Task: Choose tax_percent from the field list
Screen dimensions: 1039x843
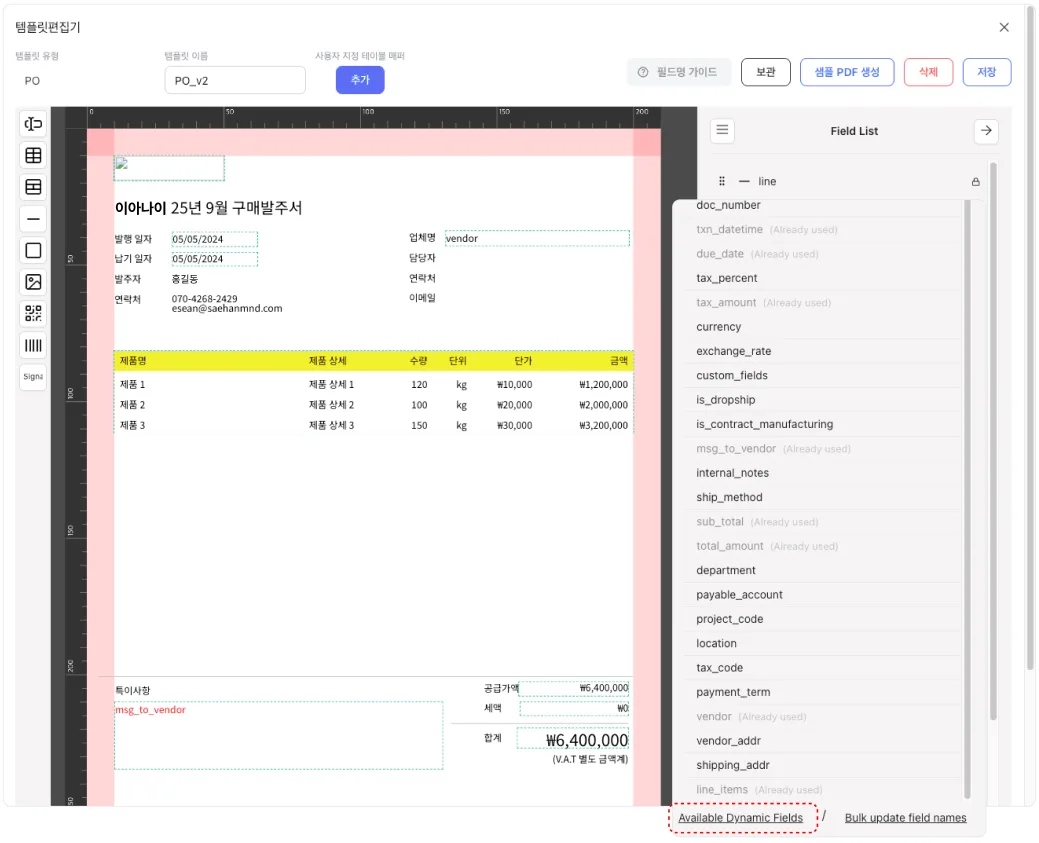Action: (x=727, y=278)
